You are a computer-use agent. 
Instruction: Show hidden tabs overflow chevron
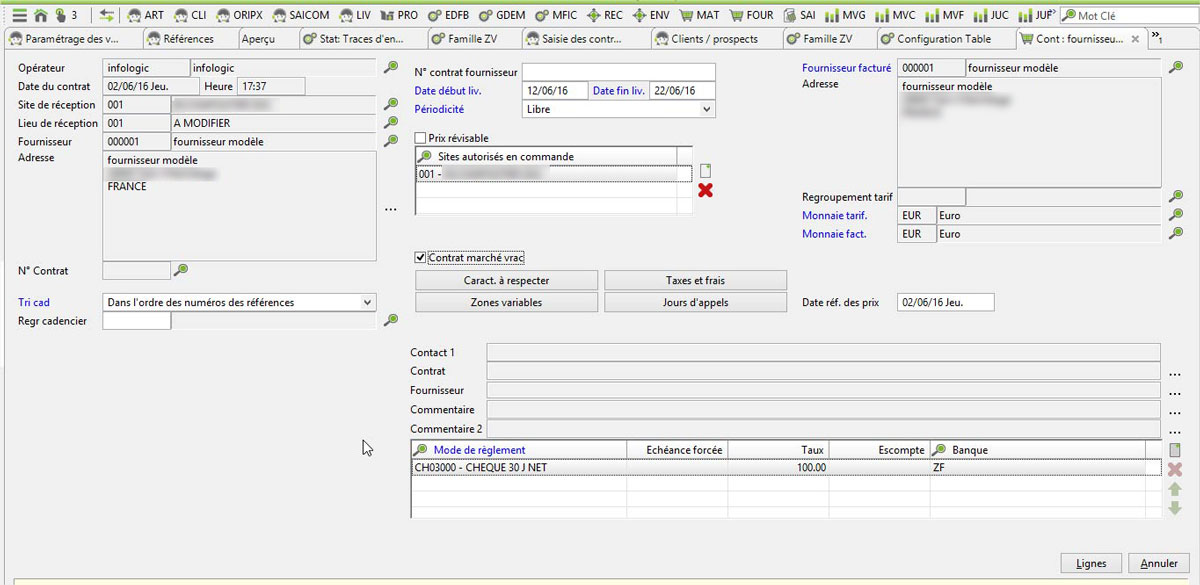point(1157,38)
